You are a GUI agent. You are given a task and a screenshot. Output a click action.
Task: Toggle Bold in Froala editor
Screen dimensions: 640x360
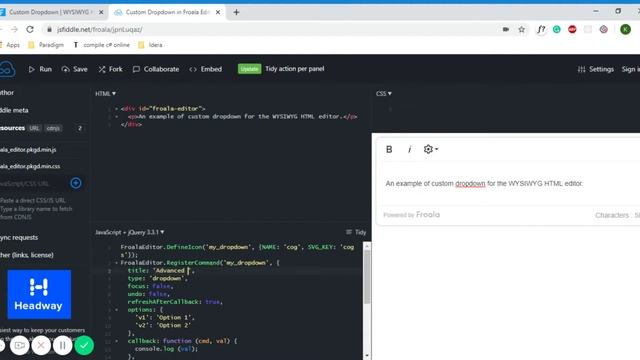tap(389, 149)
